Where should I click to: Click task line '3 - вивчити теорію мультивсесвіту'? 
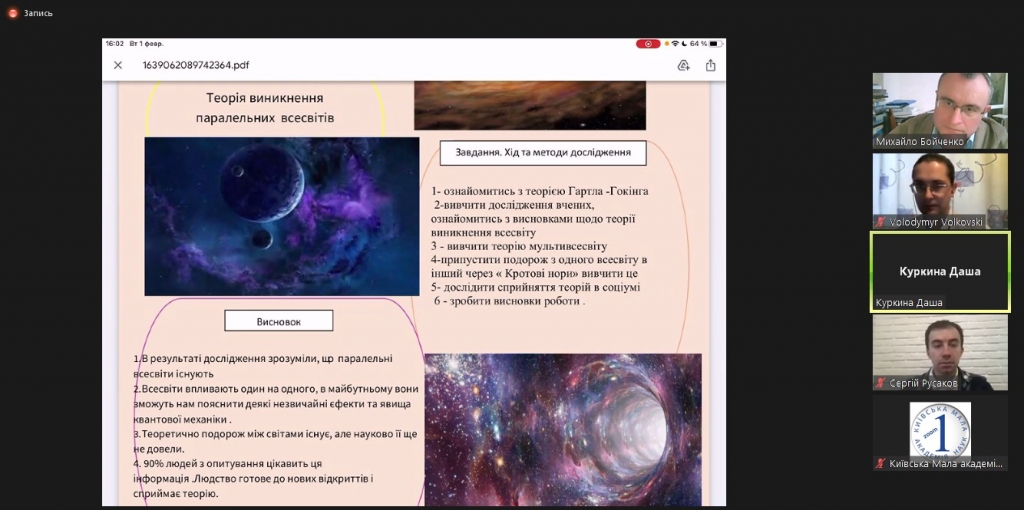point(519,246)
